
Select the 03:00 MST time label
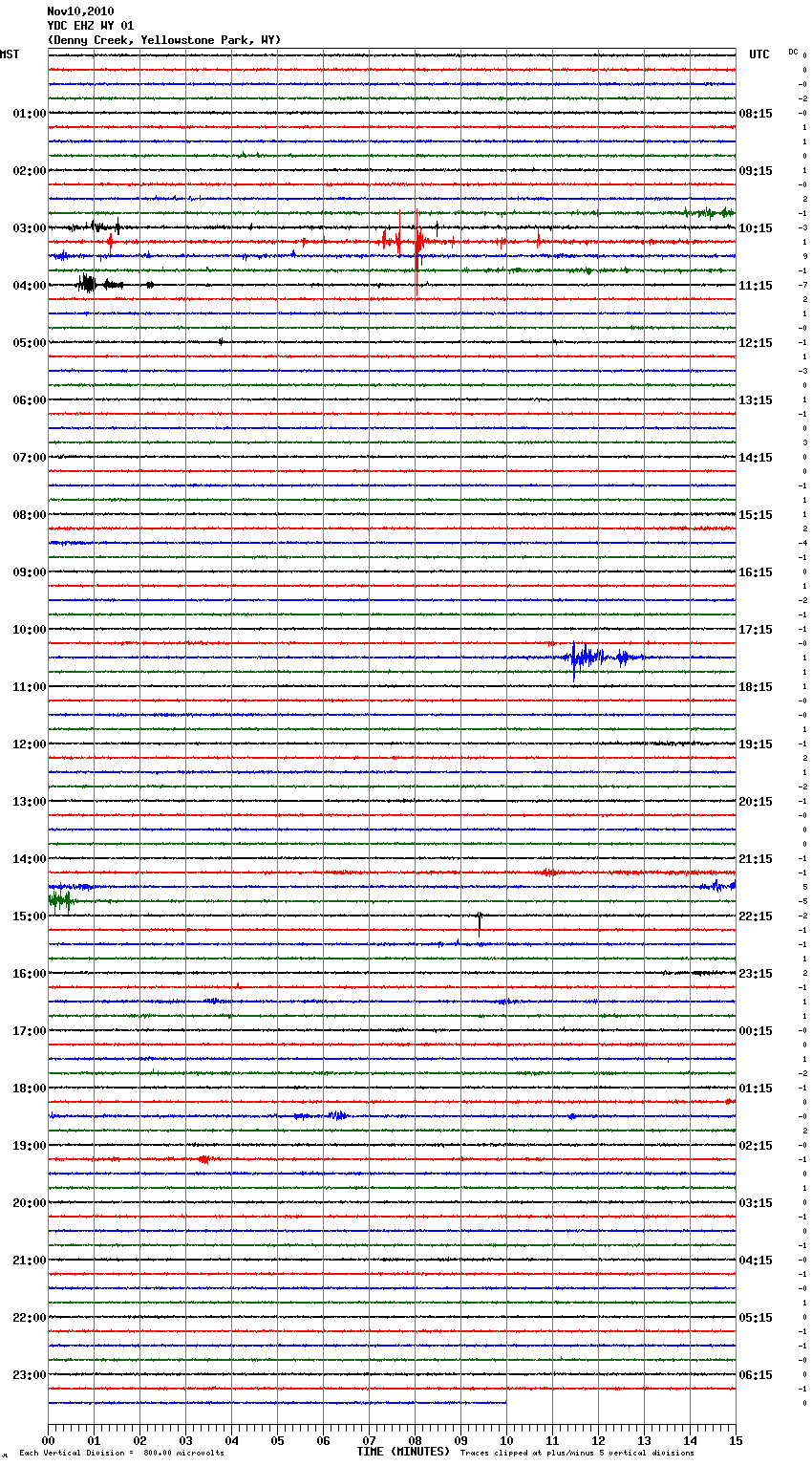[x=30, y=228]
